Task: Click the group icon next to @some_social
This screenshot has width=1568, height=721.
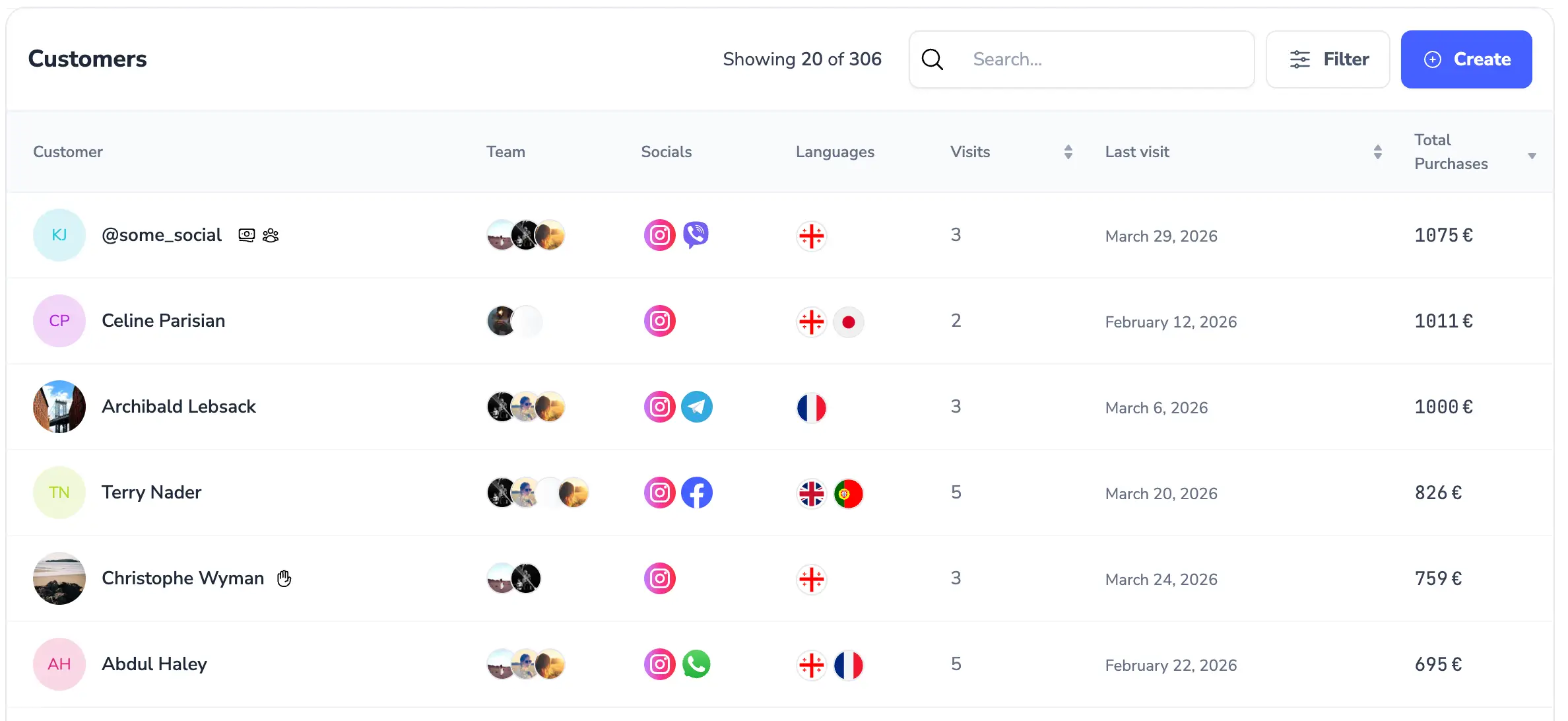Action: pyautogui.click(x=271, y=235)
